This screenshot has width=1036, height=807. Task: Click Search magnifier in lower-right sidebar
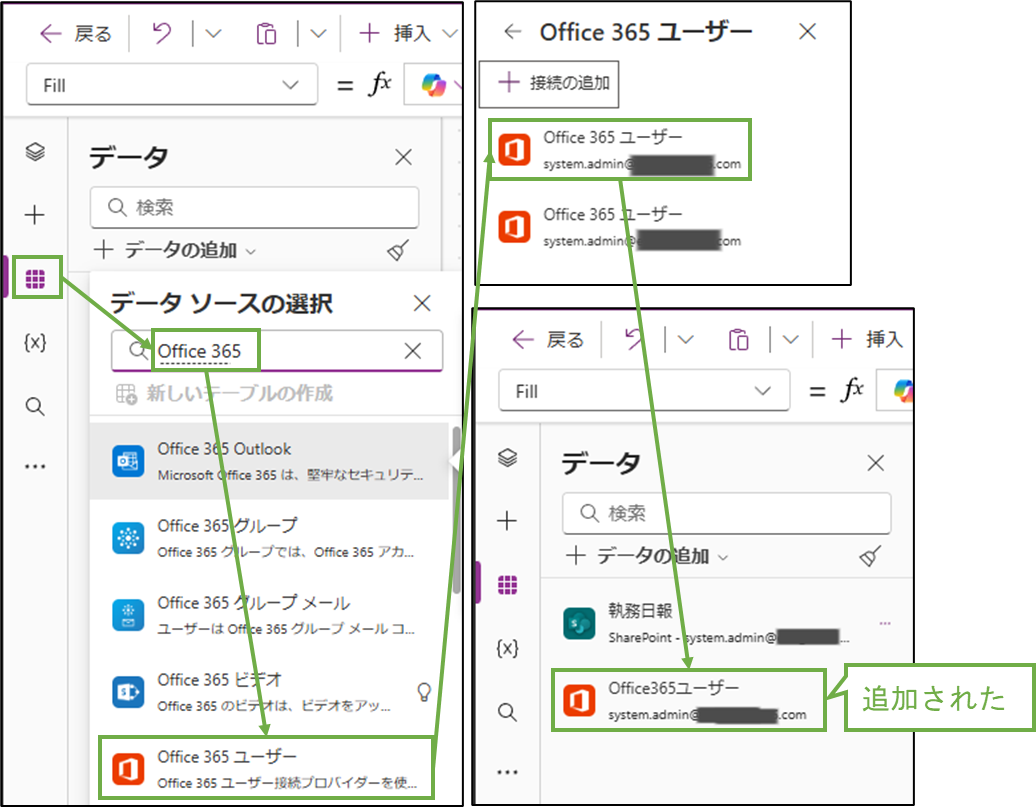click(x=507, y=712)
